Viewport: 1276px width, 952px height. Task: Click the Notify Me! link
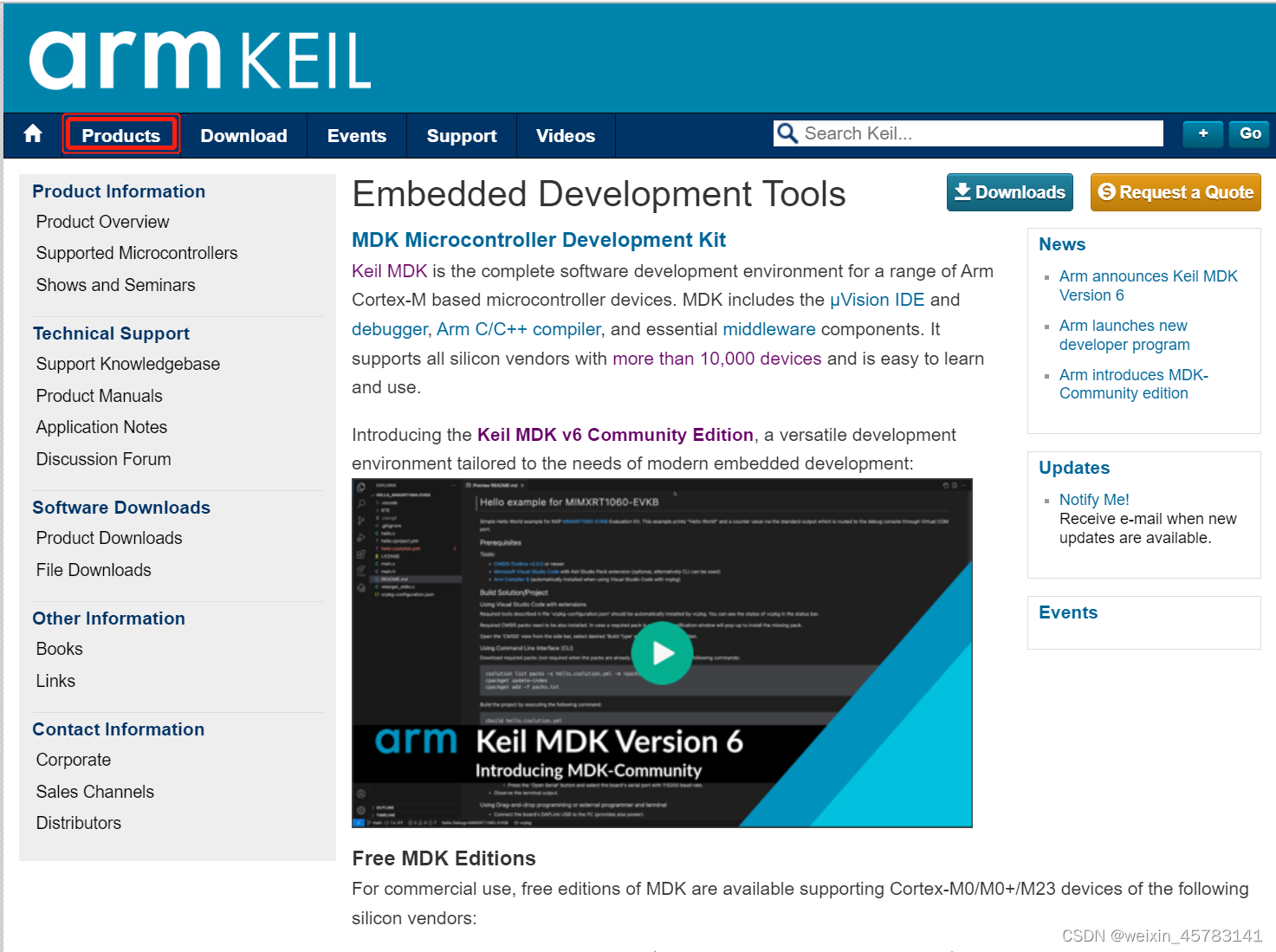1094,500
